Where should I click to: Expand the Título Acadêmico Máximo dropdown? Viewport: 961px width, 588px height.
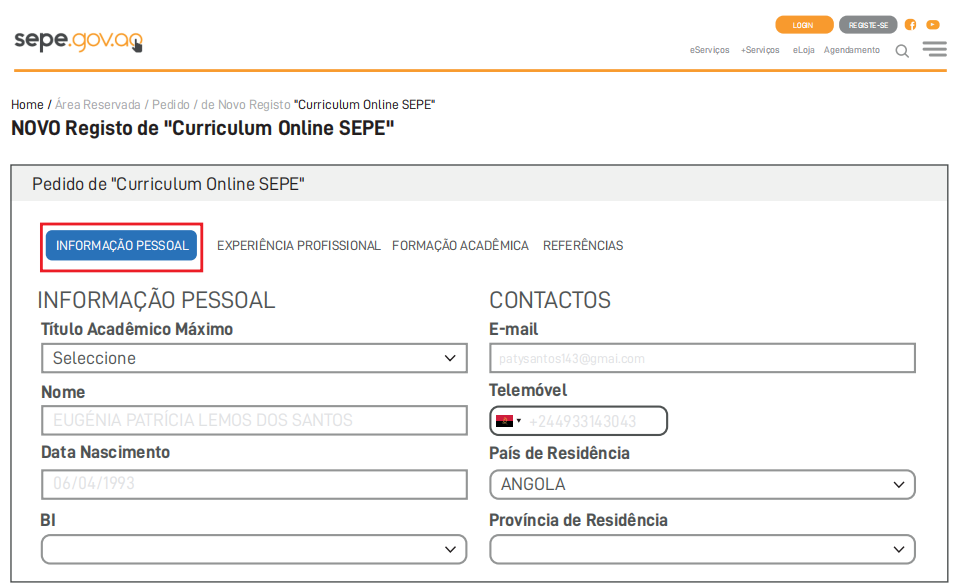[x=254, y=358]
